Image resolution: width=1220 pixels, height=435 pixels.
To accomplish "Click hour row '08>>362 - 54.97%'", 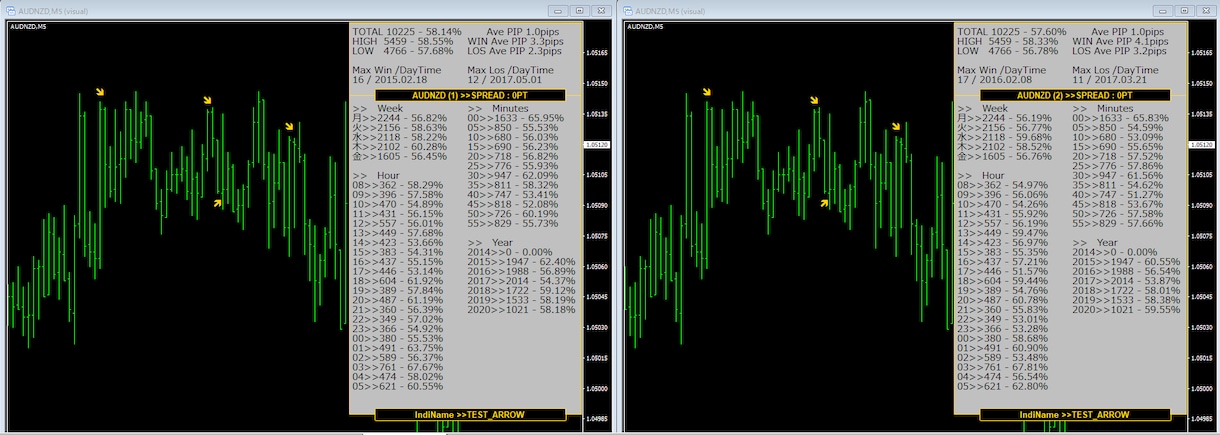I will tap(1002, 185).
